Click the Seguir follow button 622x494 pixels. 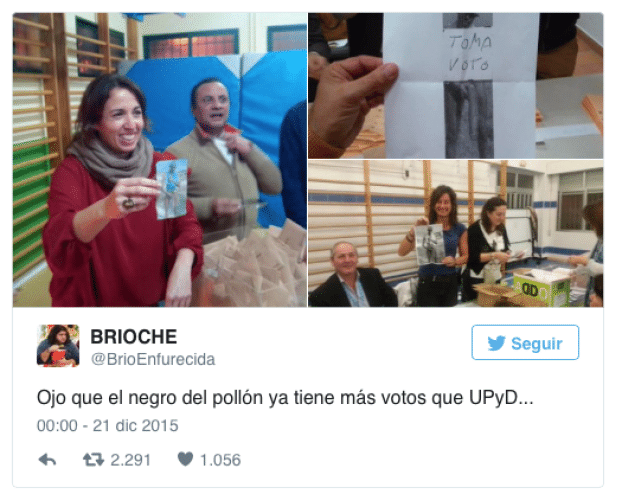(525, 342)
